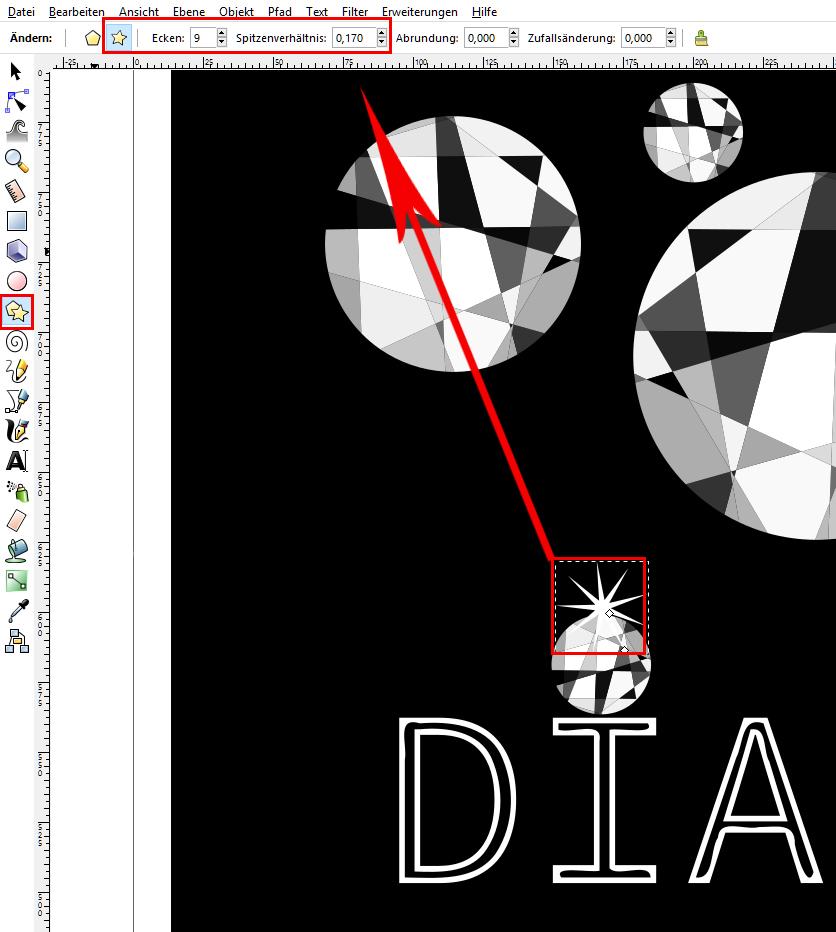Viewport: 836px width, 932px height.
Task: Click the Abrundung input field
Action: tap(486, 38)
